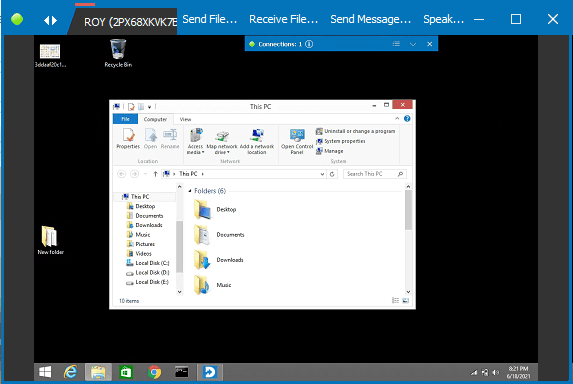
Task: Open Command Prompt from the taskbar
Action: coord(182,372)
